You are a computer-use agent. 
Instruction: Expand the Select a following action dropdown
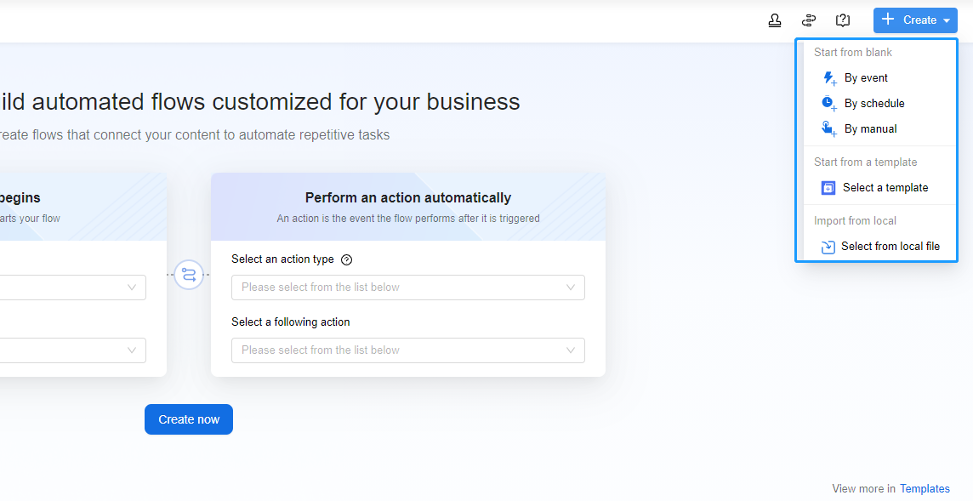(407, 351)
